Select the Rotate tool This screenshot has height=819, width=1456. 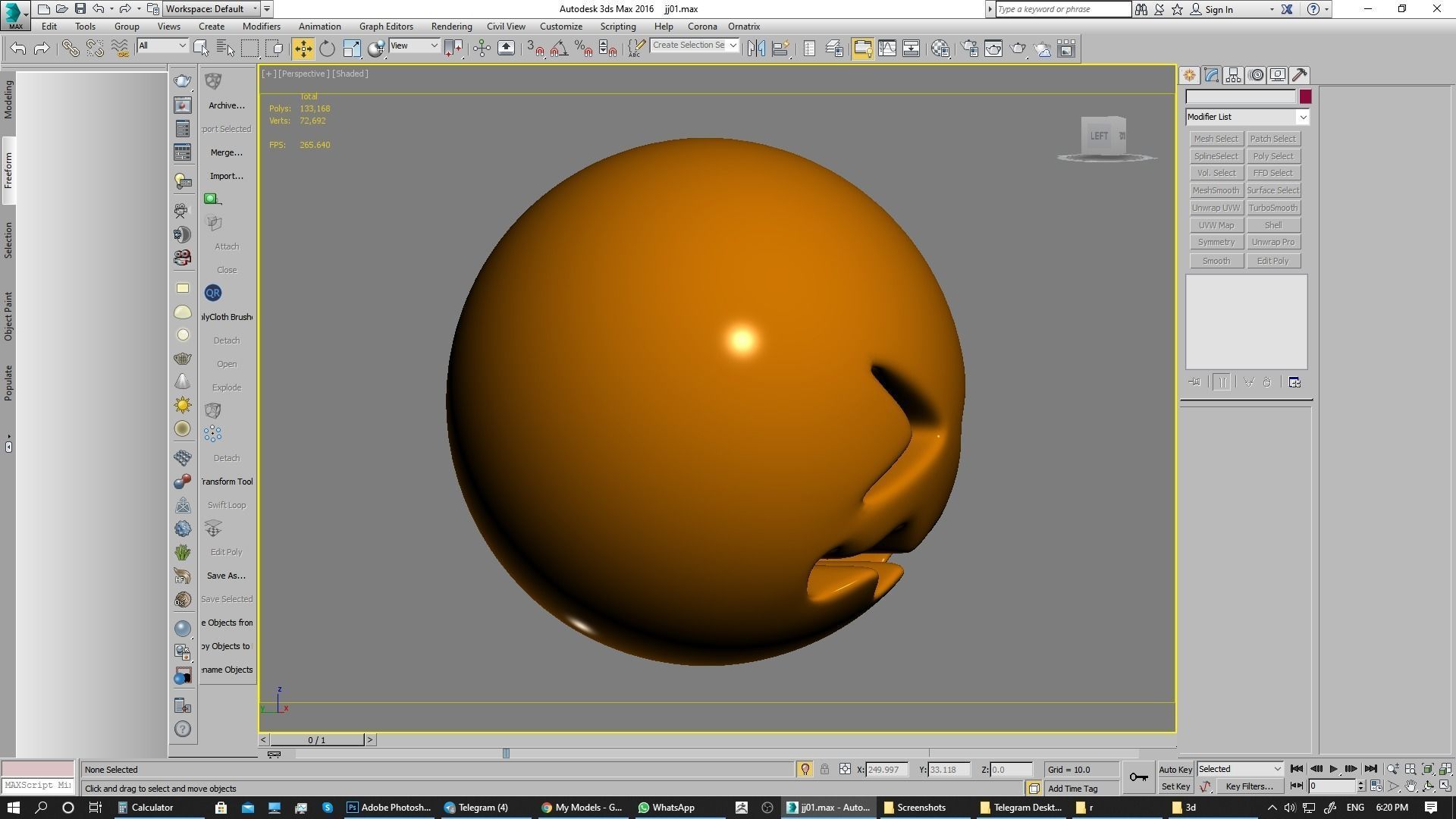tap(327, 49)
